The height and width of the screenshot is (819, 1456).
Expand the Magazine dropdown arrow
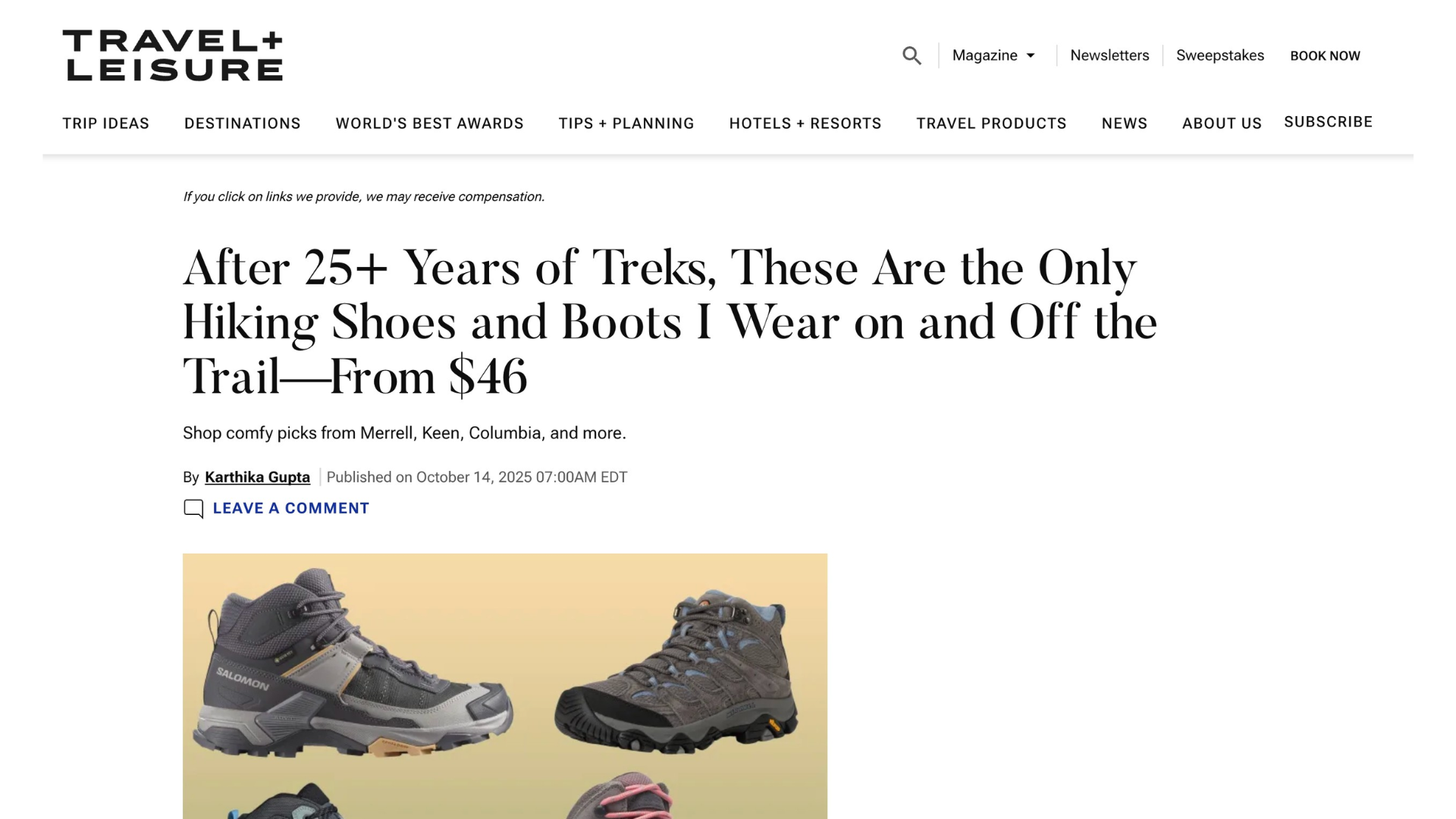click(1031, 55)
